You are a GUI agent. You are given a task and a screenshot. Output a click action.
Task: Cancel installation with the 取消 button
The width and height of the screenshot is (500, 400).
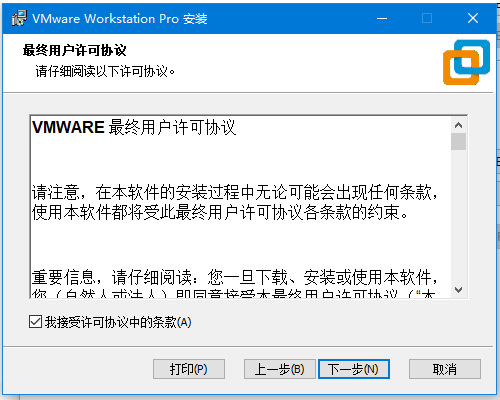pos(445,369)
